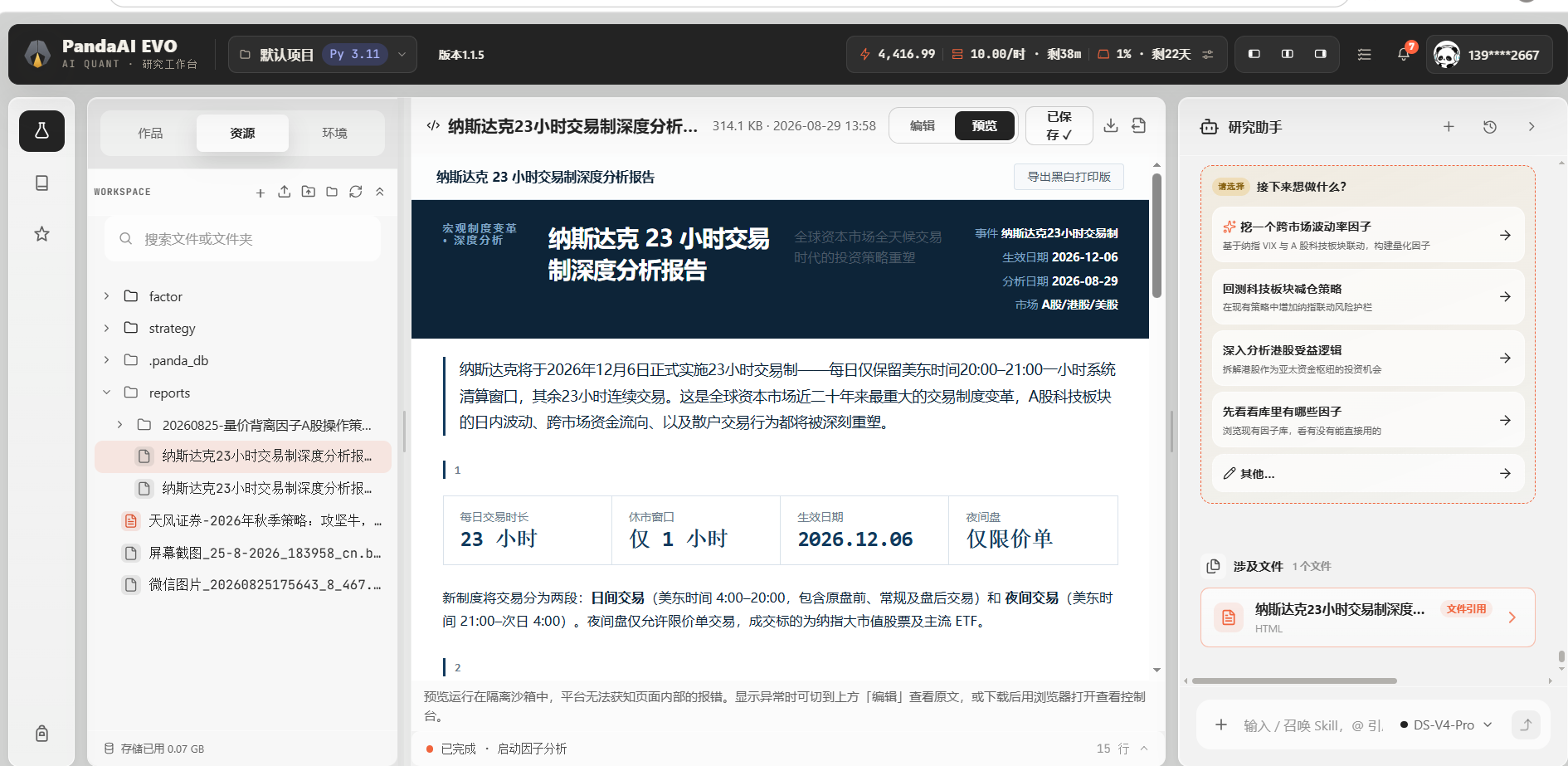
Task: Click the PandaAI EVO logo
Action: coord(37,54)
